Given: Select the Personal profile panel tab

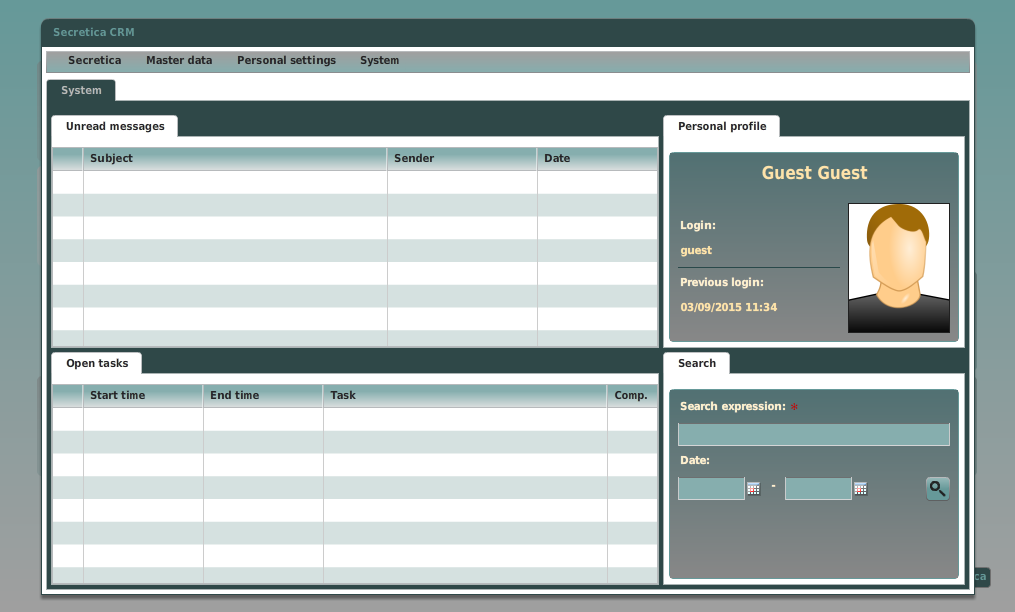Looking at the screenshot, I should 721,126.
